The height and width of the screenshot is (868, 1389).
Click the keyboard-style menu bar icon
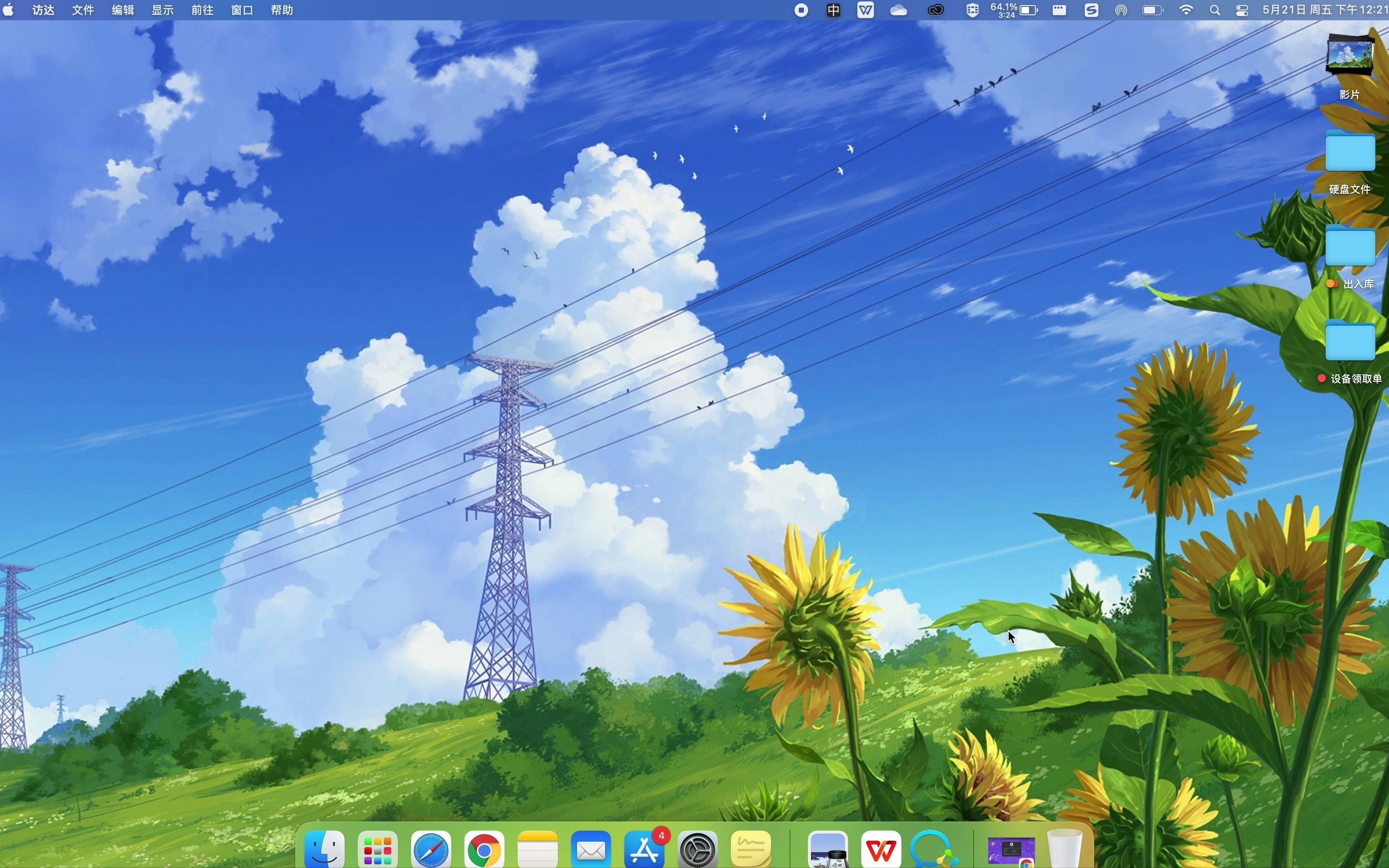pos(1059,10)
